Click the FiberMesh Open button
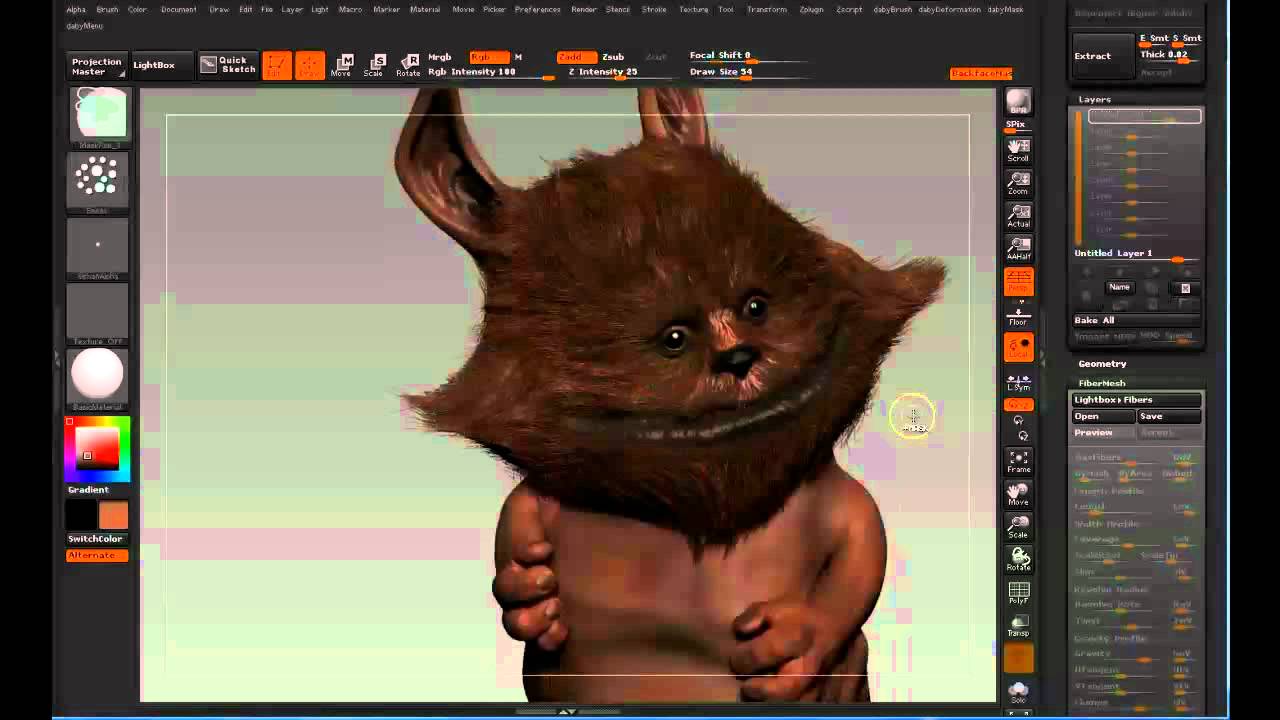 tap(1103, 416)
